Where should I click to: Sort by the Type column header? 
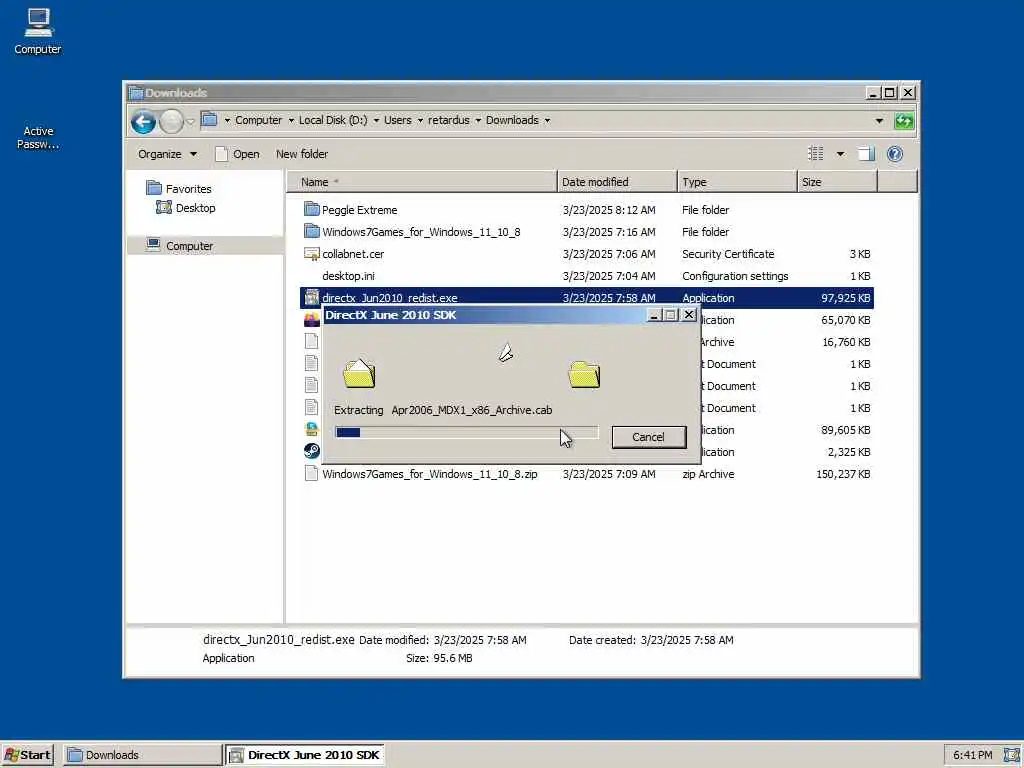(737, 182)
